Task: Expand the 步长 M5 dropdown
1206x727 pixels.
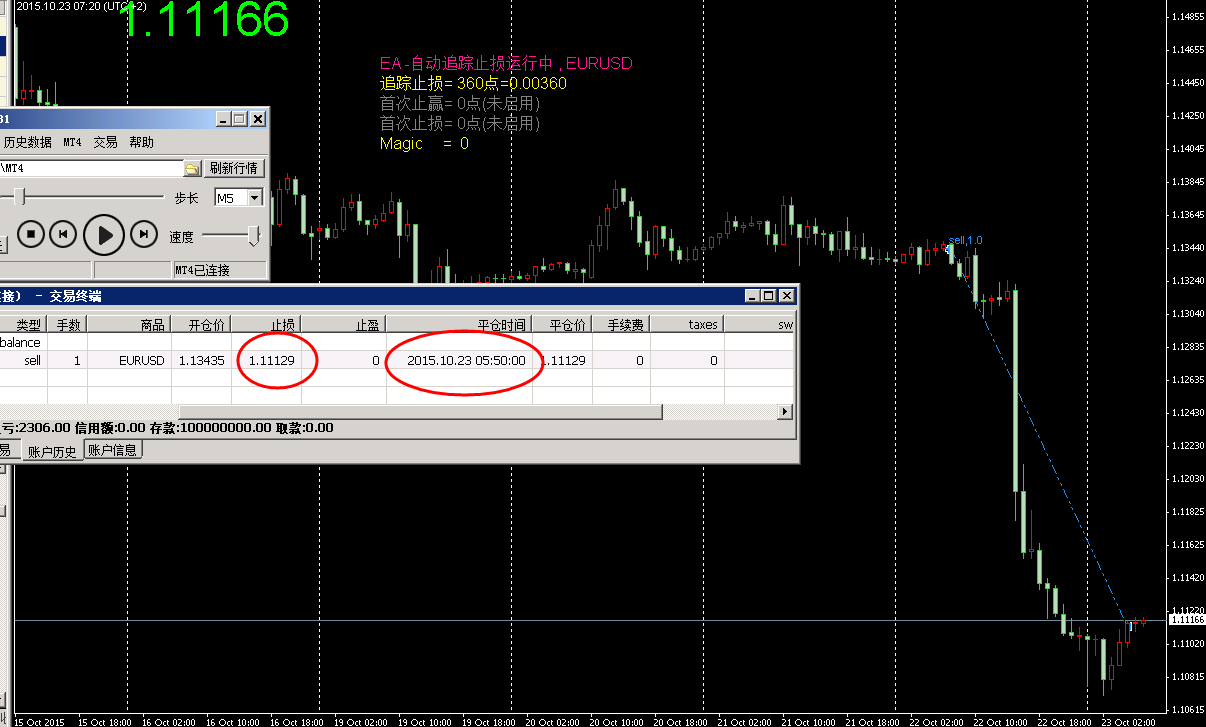Action: pyautogui.click(x=254, y=198)
